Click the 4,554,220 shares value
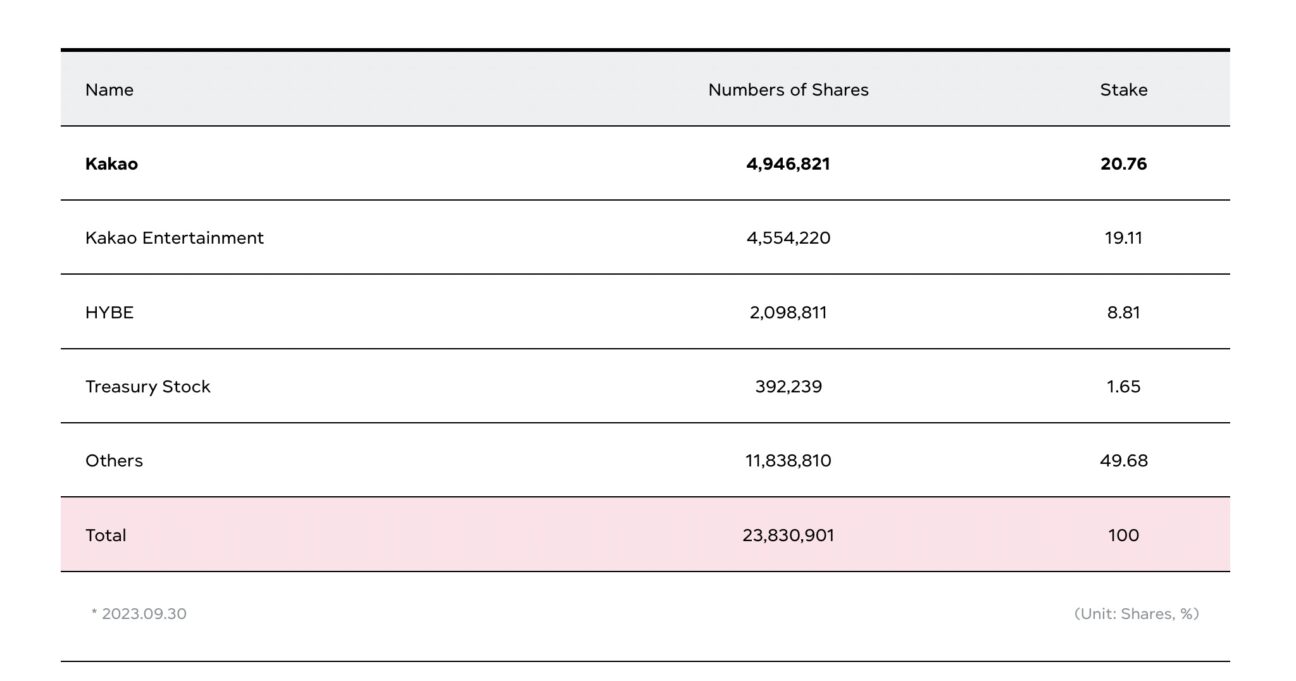This screenshot has width=1296, height=681. [788, 238]
